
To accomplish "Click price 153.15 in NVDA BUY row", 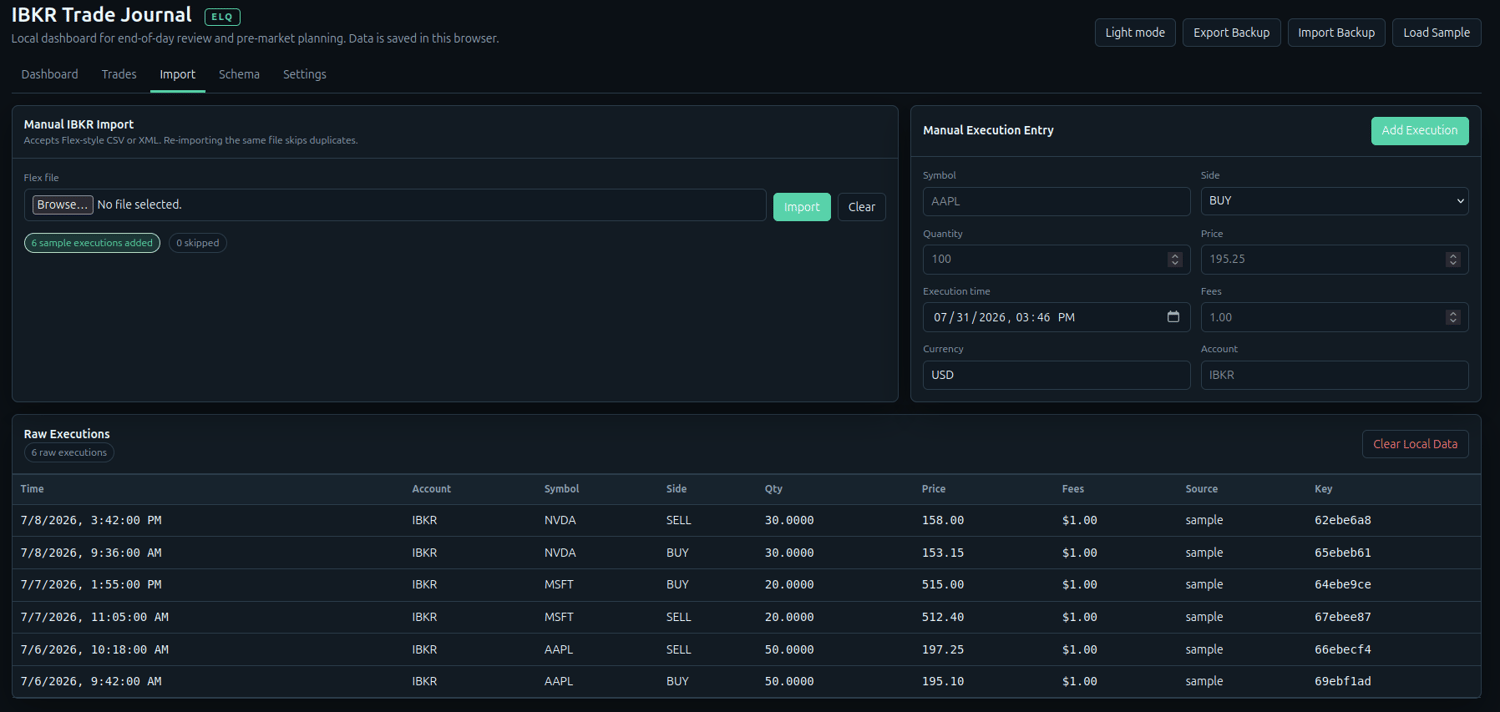I will (x=943, y=552).
